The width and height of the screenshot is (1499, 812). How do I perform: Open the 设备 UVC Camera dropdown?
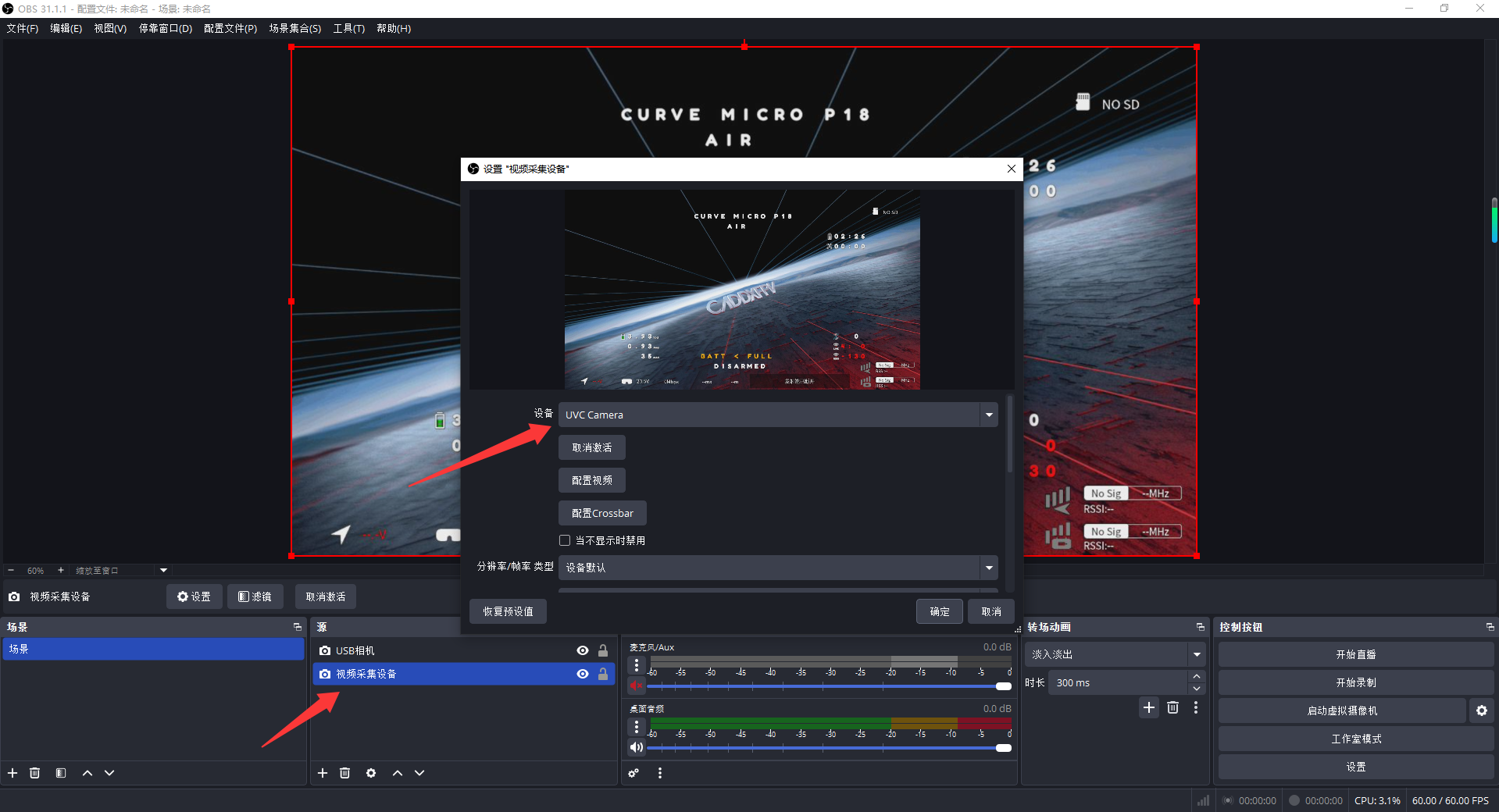click(x=778, y=415)
